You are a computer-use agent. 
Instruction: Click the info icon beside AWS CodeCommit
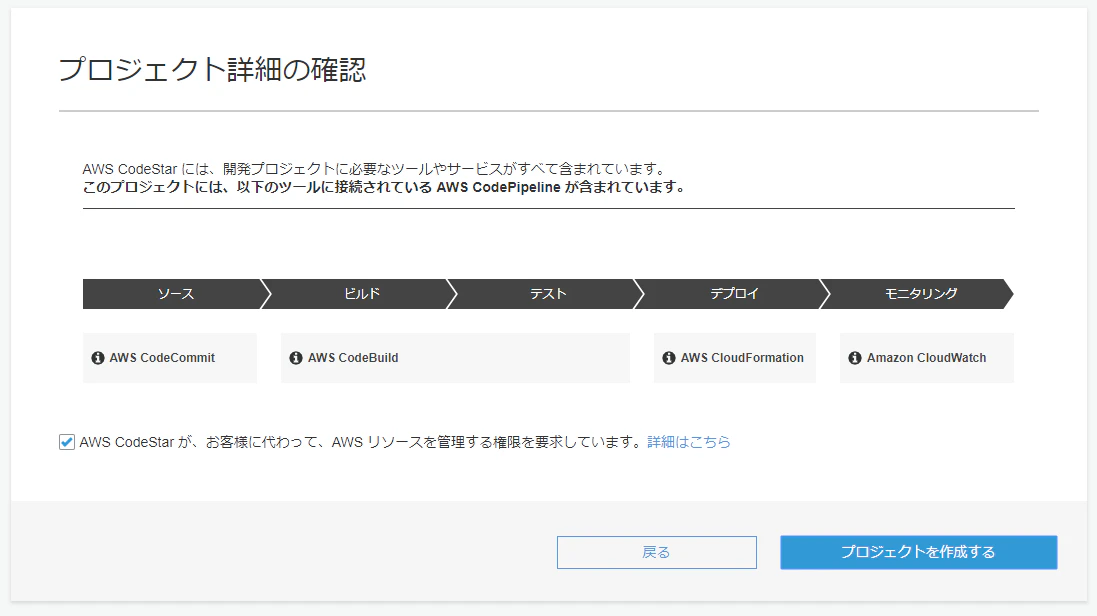pos(98,358)
